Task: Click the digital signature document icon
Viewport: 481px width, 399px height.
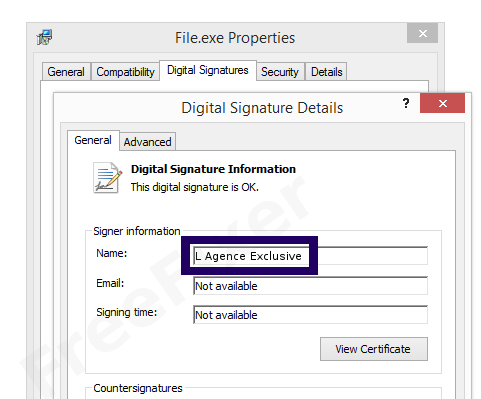Action: 107,178
